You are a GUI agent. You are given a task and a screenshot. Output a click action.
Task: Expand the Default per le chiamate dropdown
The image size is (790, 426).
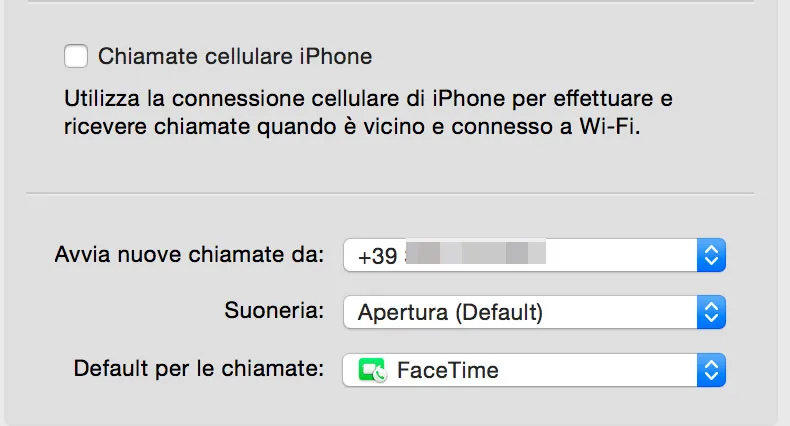coord(520,370)
